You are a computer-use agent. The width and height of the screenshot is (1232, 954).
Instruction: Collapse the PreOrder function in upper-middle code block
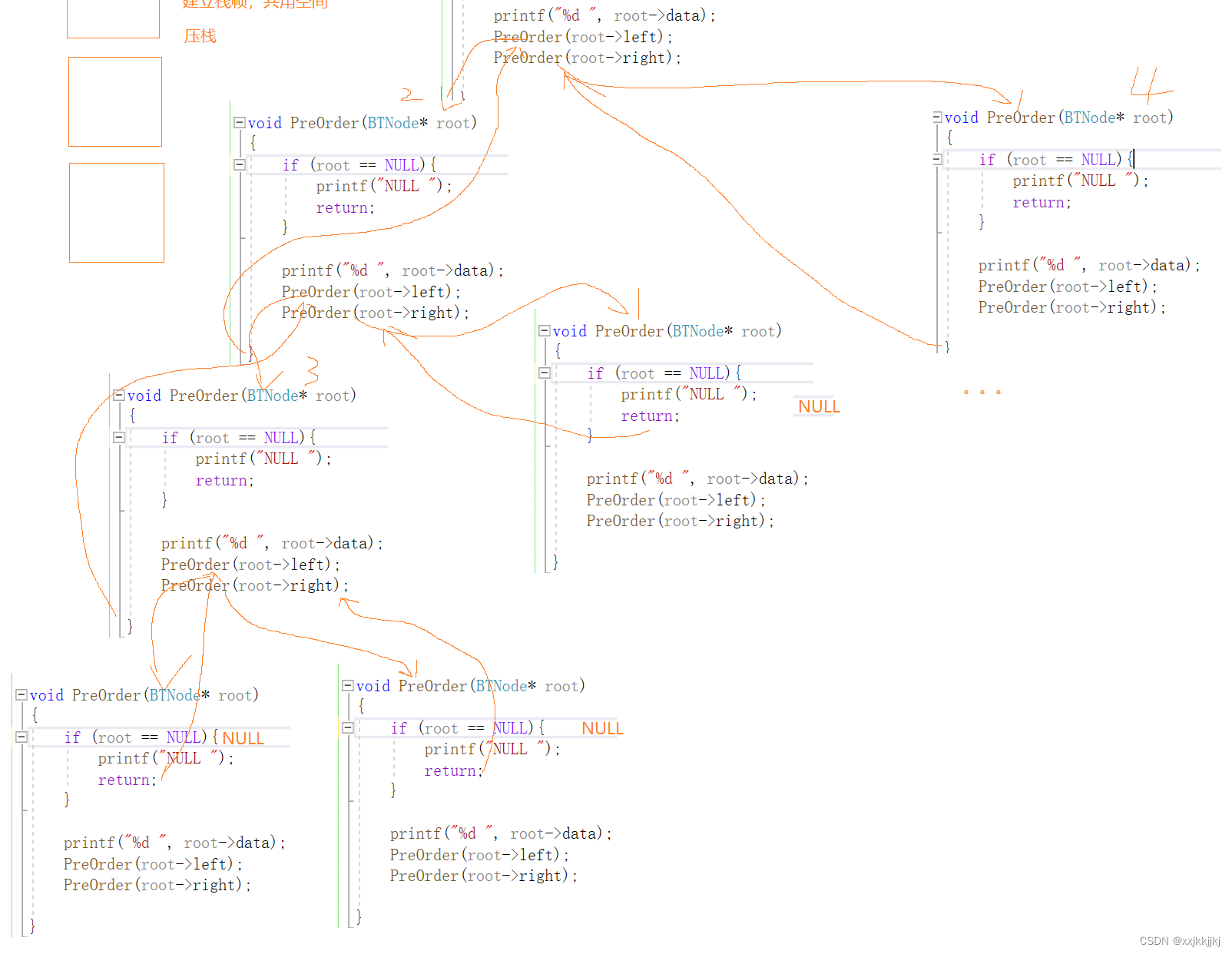(240, 122)
